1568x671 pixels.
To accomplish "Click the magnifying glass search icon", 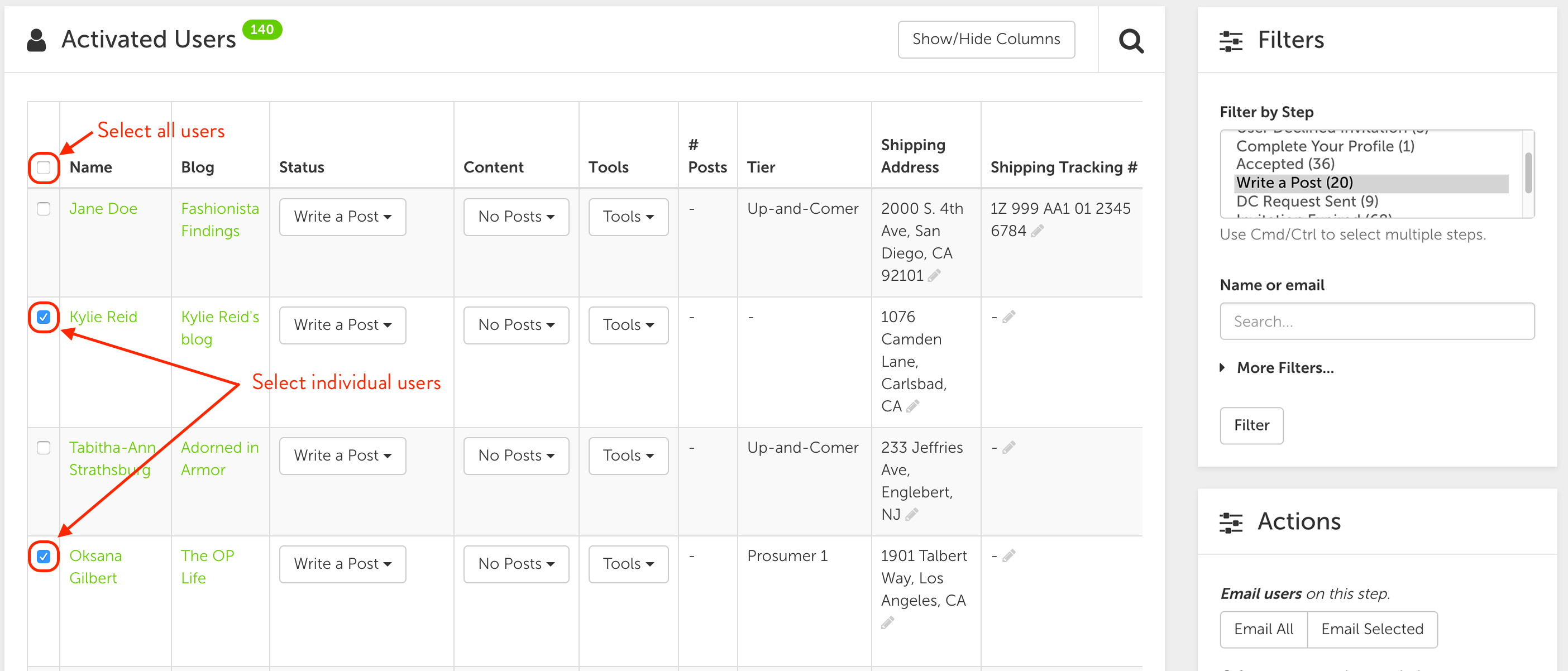I will pos(1131,41).
